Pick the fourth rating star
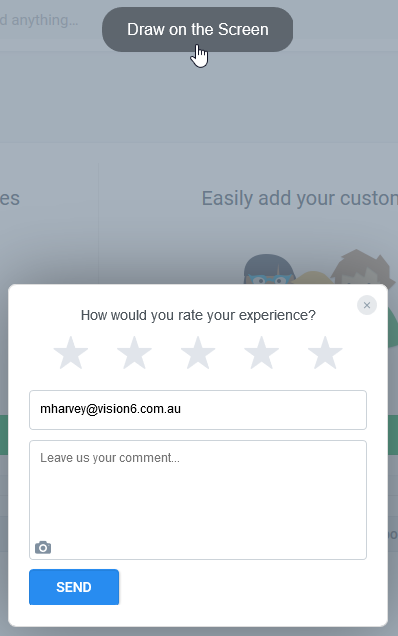Image resolution: width=398 pixels, height=636 pixels. click(262, 353)
